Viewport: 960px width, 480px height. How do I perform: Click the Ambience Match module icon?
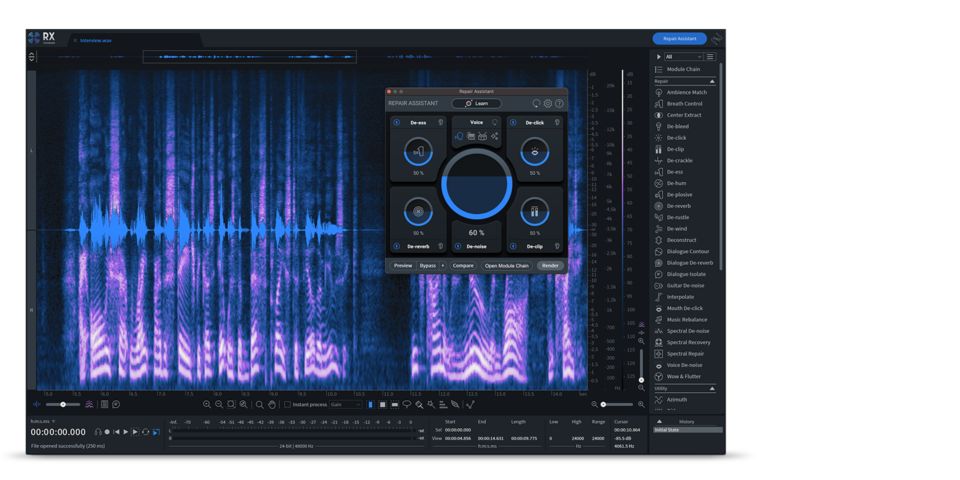(x=658, y=92)
